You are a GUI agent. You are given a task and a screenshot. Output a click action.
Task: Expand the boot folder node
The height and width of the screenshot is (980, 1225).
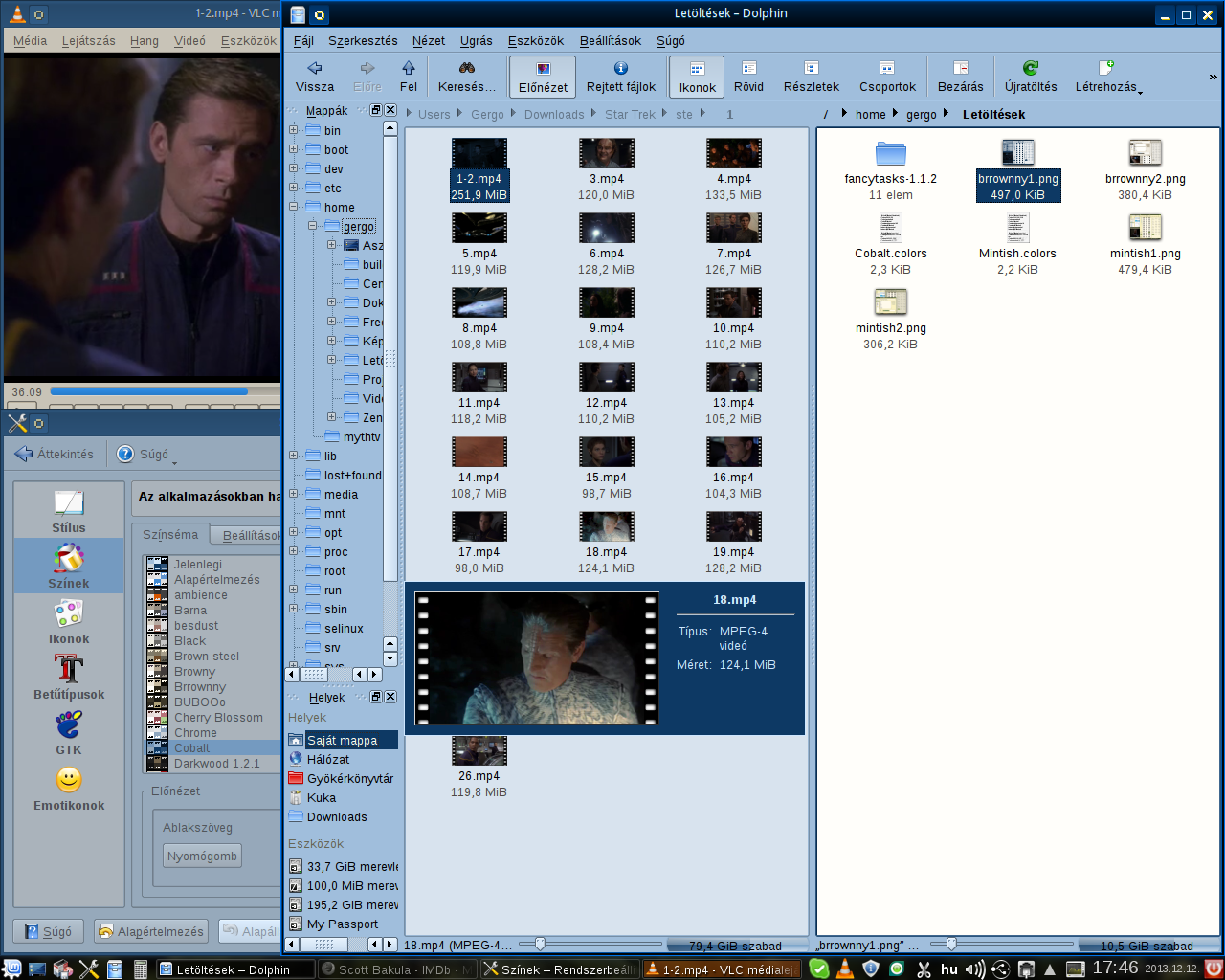point(294,149)
